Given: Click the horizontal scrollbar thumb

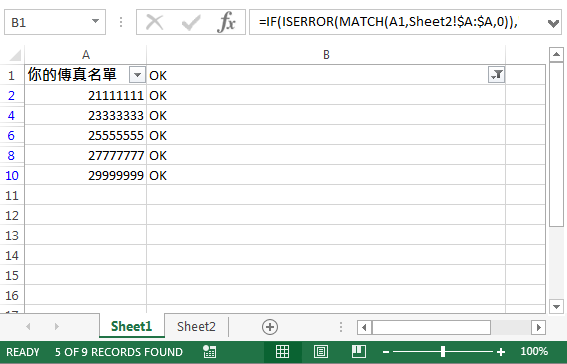Looking at the screenshot, I should (x=431, y=327).
